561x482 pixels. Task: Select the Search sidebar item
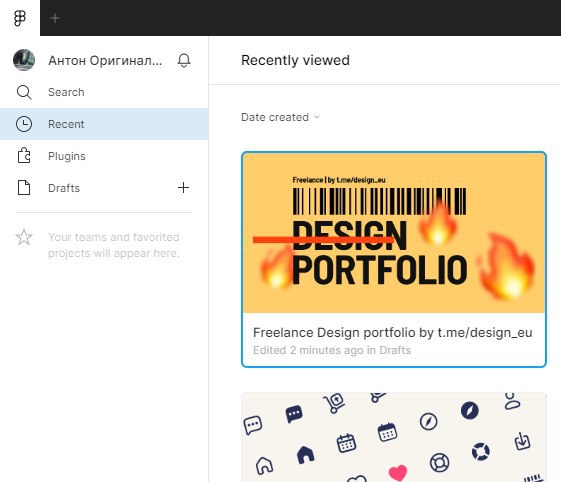point(104,92)
